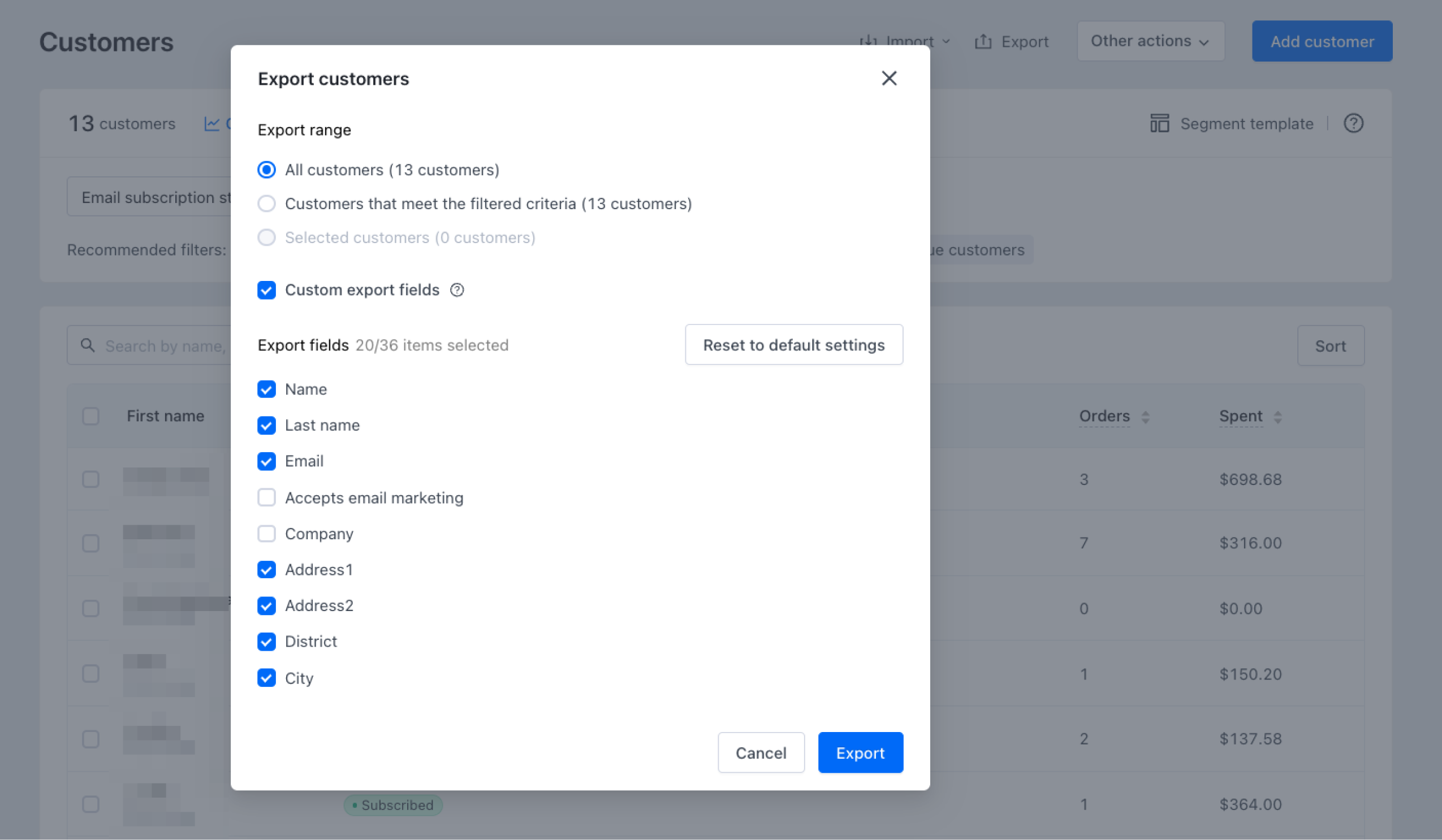1442x840 pixels.
Task: Click the Export share icon in header
Action: [x=983, y=42]
